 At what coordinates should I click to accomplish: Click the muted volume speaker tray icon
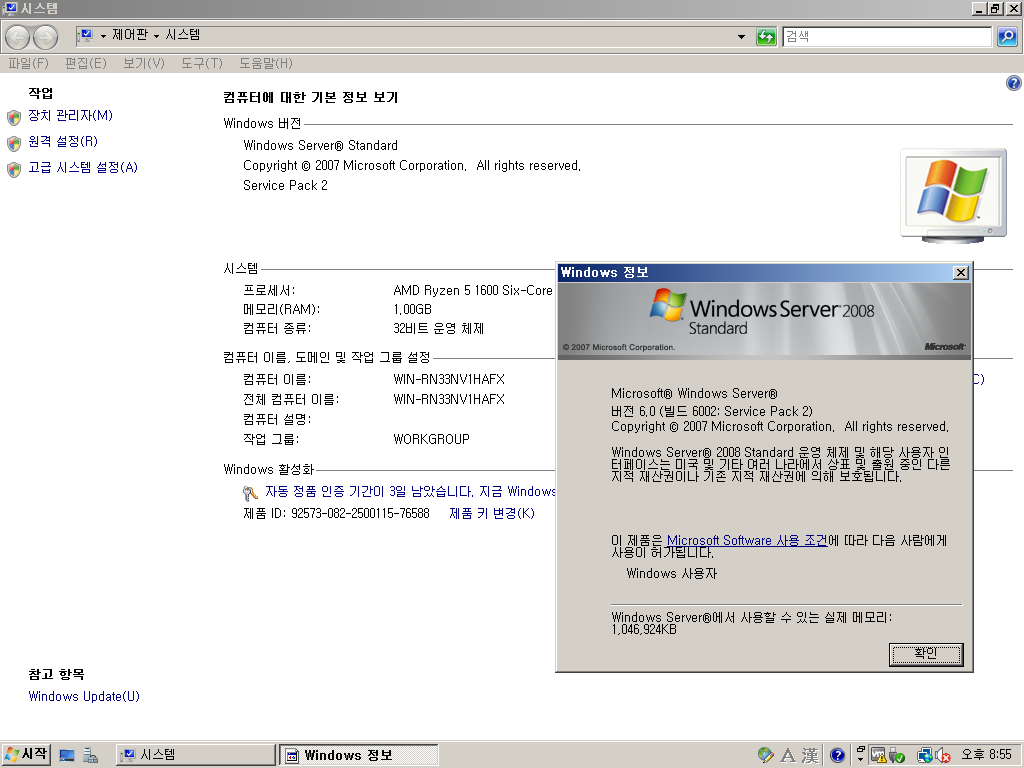pos(942,756)
